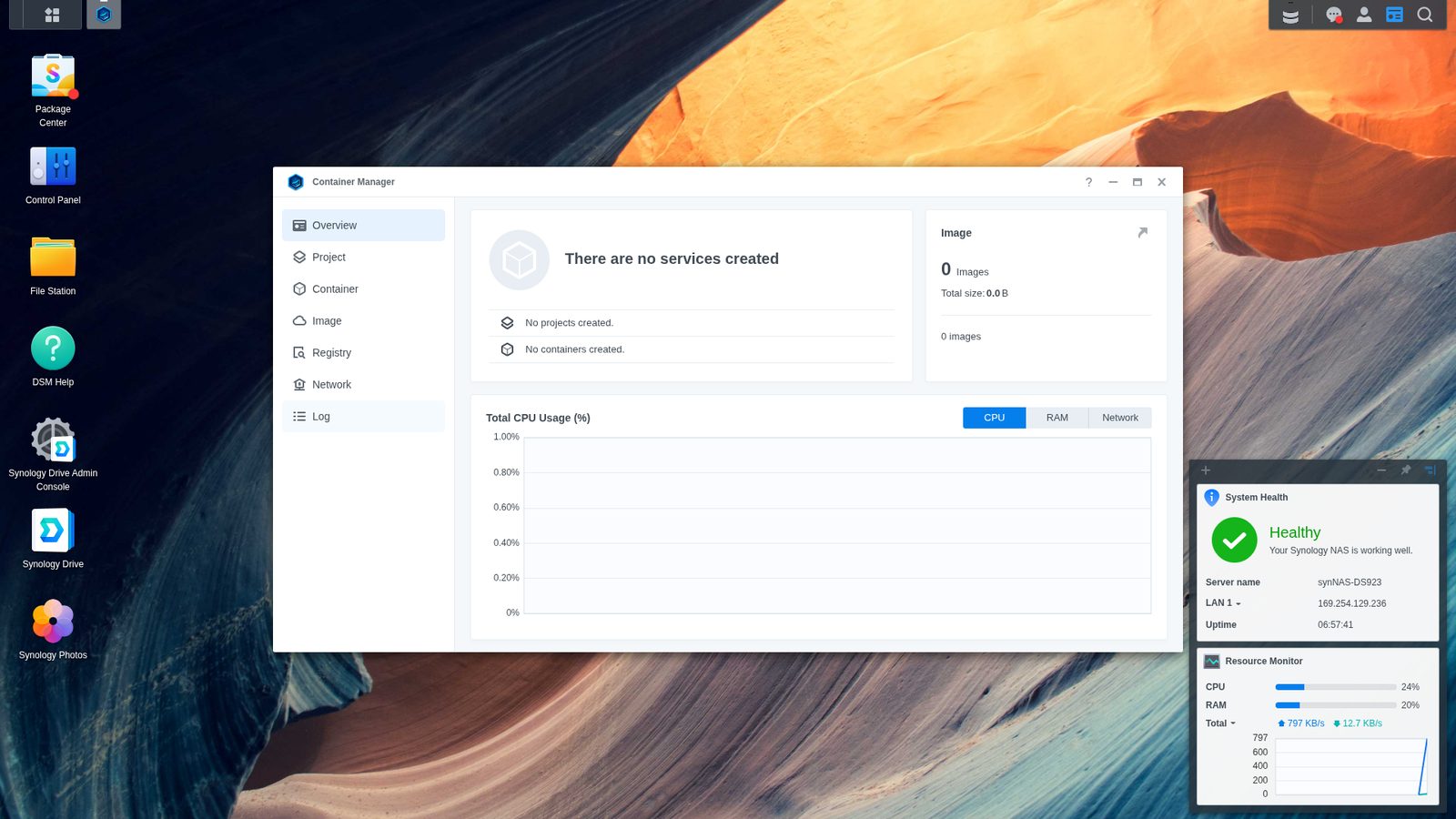
Task: Open external devices tray icon
Action: click(x=1290, y=15)
